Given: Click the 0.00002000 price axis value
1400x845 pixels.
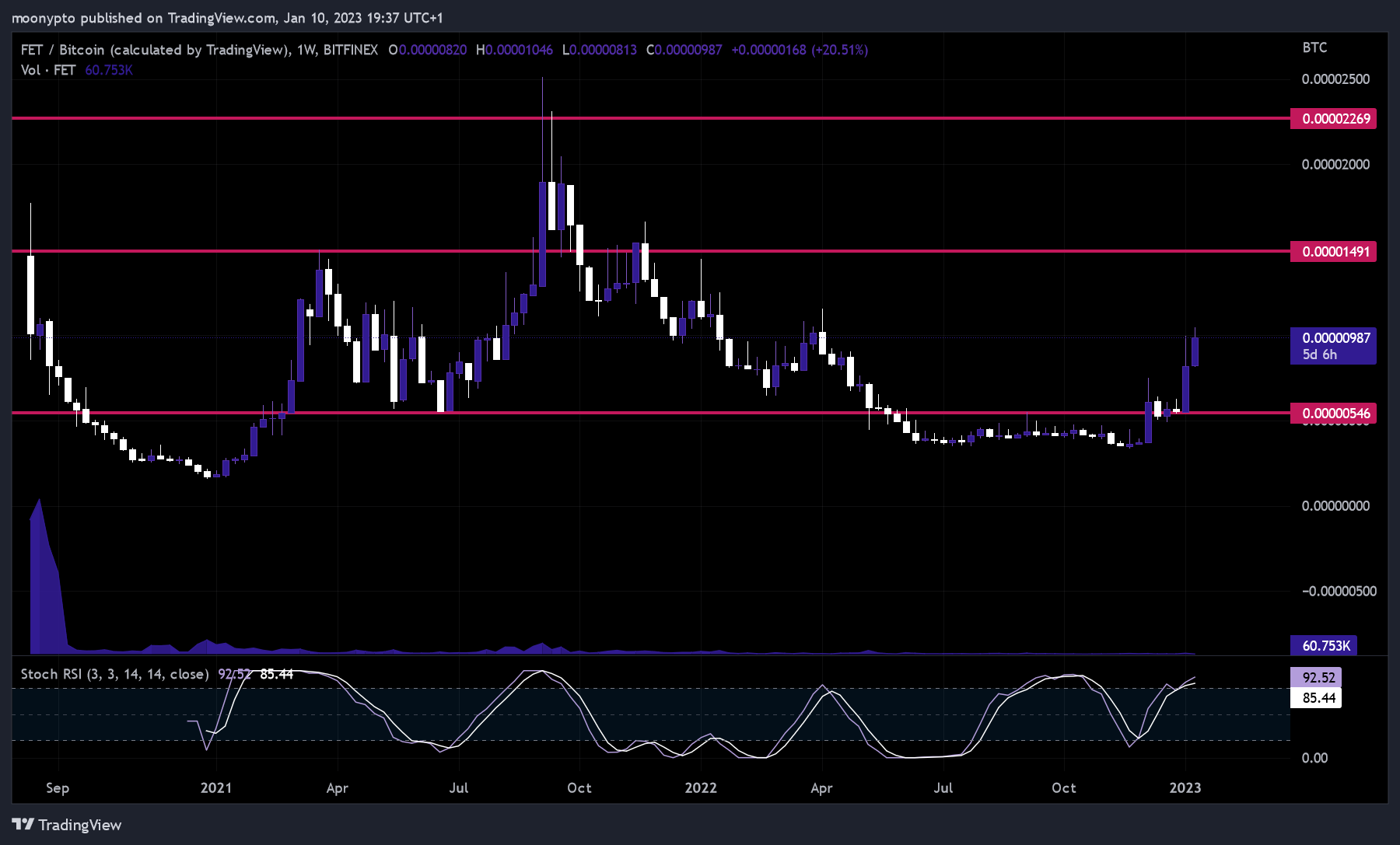Looking at the screenshot, I should pos(1335,165).
